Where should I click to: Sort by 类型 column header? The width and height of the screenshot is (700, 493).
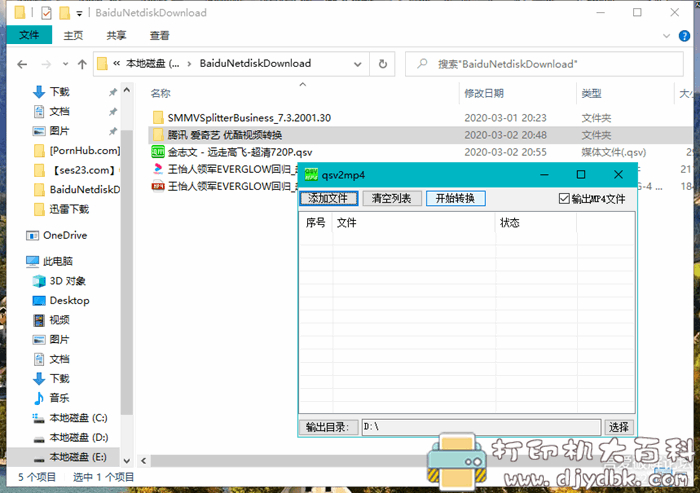pyautogui.click(x=592, y=93)
